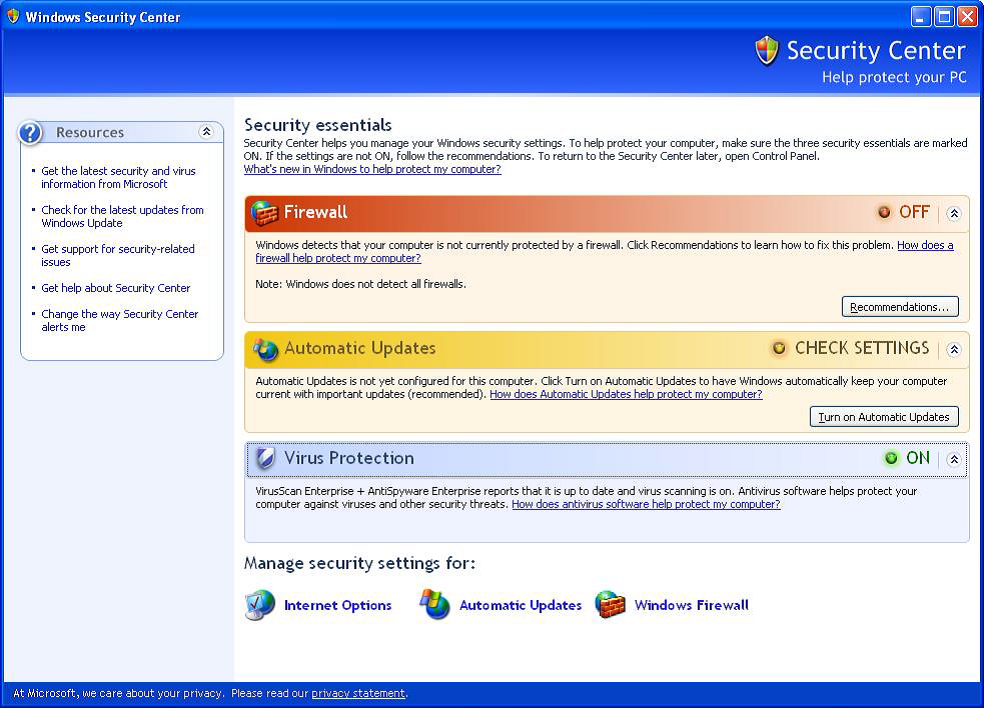The image size is (984, 708).
Task: Click the Automatic Updates globe icon in yellow header
Action: pos(265,349)
